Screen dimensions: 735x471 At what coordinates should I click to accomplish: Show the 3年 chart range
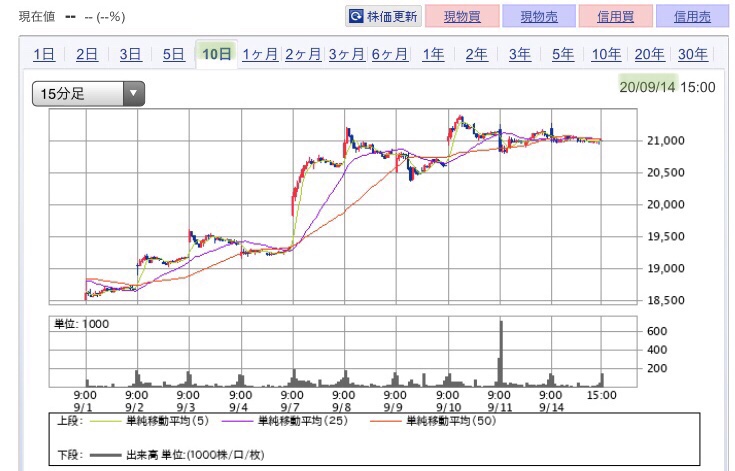pyautogui.click(x=519, y=54)
